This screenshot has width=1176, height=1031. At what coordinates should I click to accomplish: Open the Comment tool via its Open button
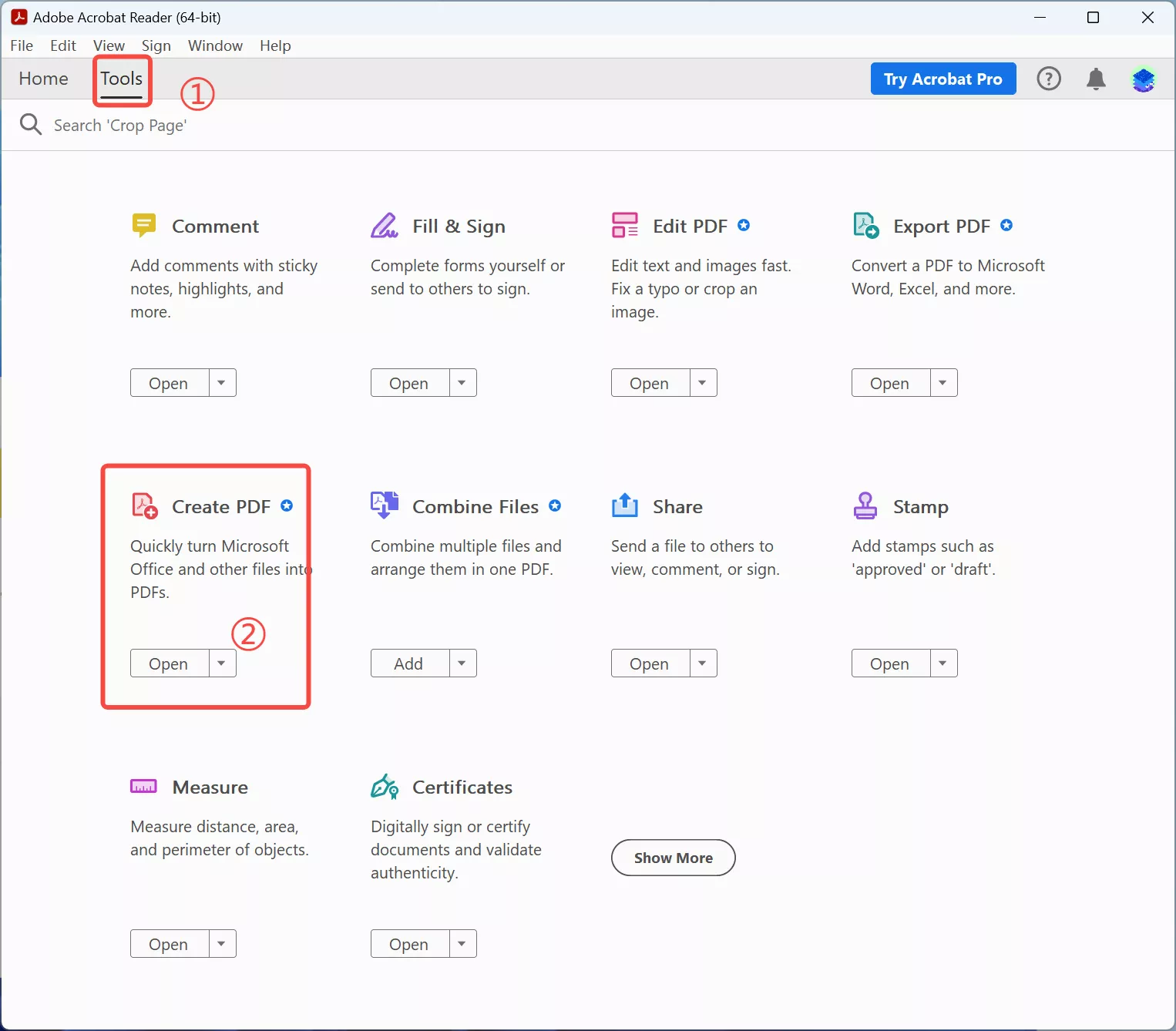[x=169, y=383]
